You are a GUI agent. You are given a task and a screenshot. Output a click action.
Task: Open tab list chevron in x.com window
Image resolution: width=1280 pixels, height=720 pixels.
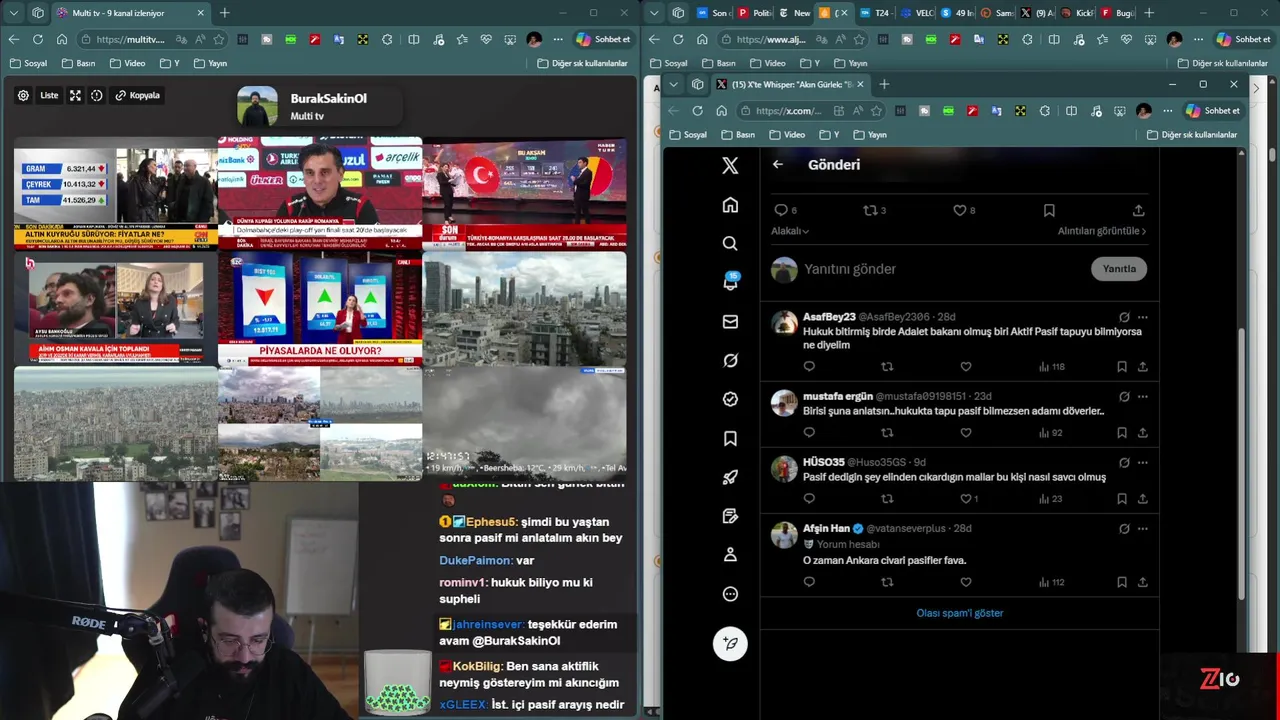[x=673, y=84]
